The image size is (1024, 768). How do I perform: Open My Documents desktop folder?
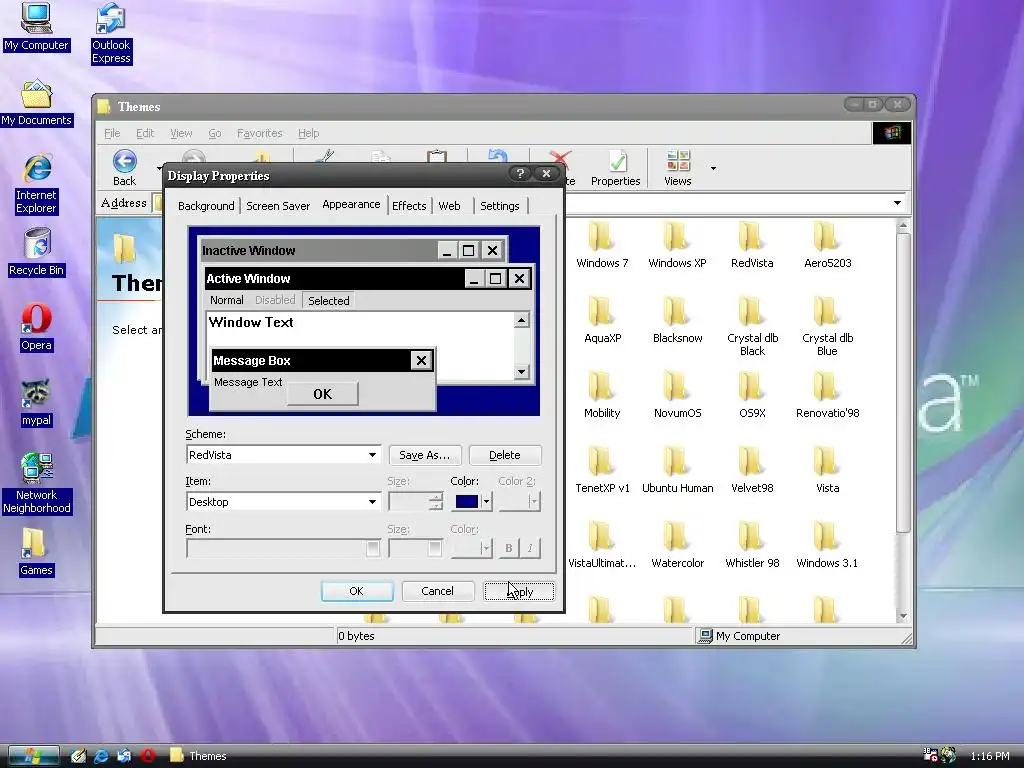coord(37,103)
